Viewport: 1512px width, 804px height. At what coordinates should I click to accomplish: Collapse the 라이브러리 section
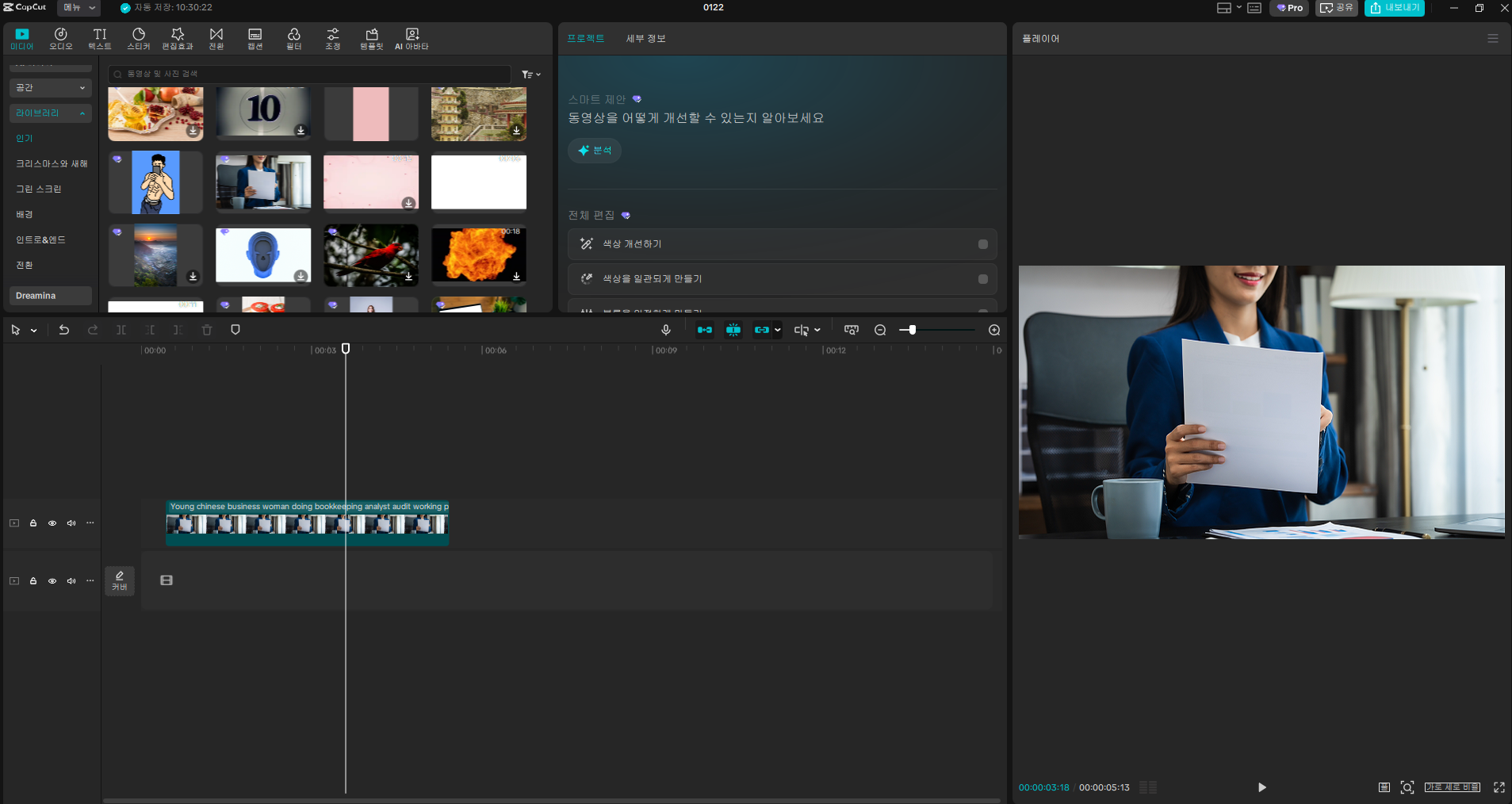(x=51, y=113)
